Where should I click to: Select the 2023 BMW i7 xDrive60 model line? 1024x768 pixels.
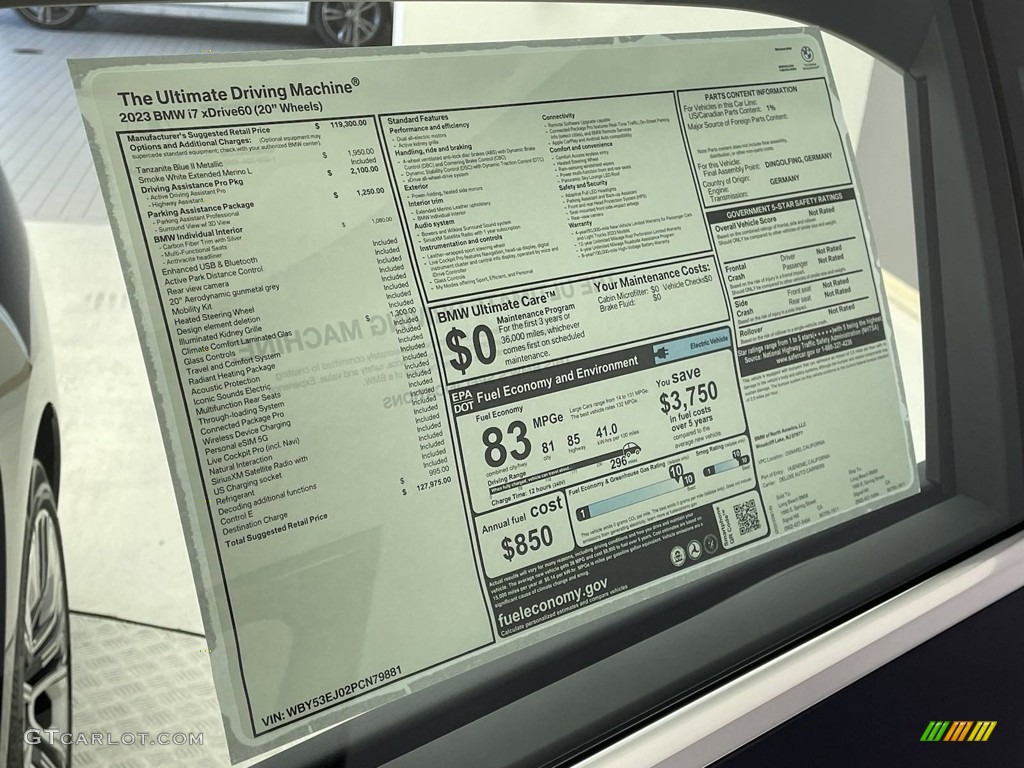click(221, 112)
